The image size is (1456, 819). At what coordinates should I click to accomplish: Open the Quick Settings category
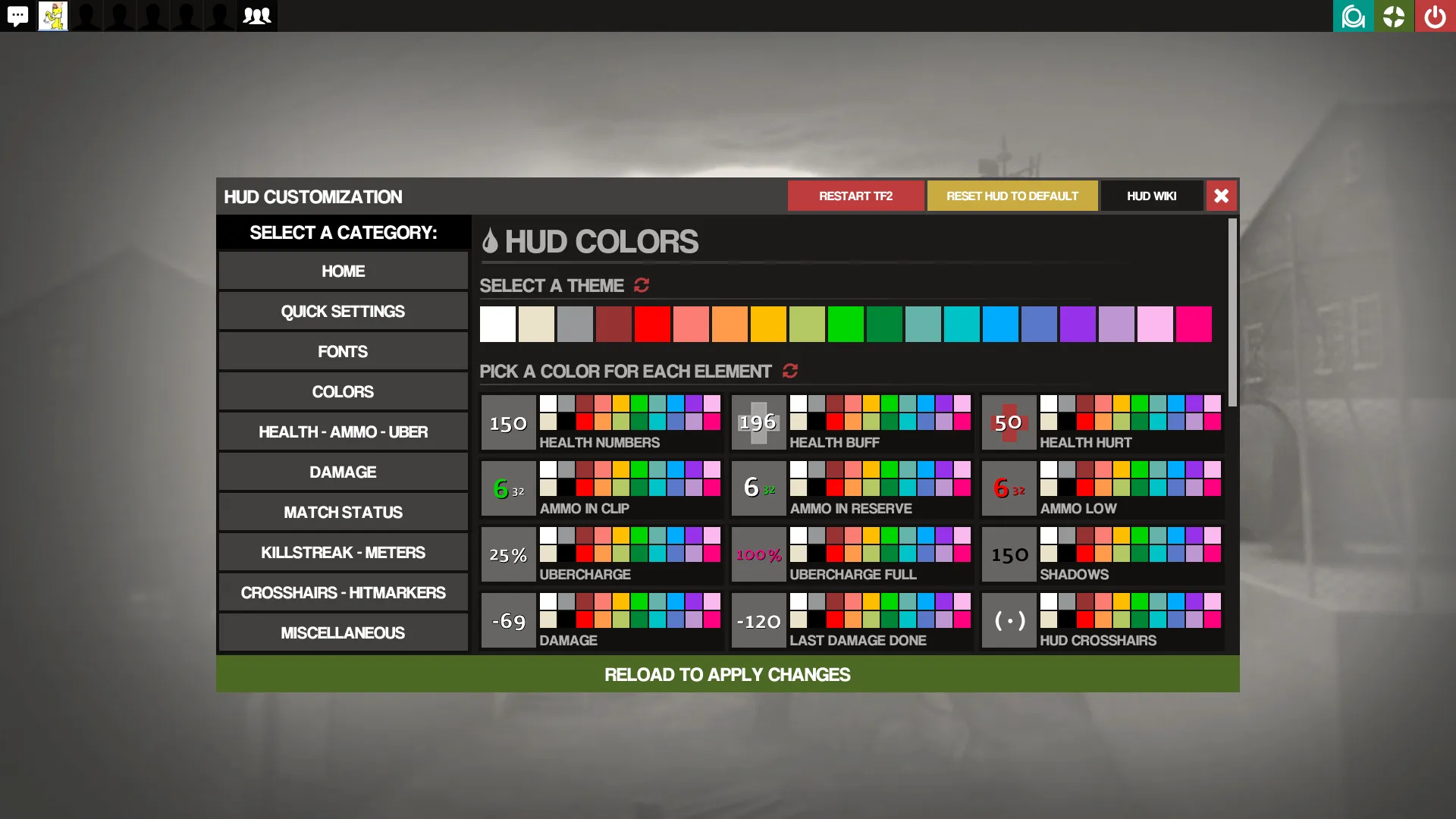343,311
